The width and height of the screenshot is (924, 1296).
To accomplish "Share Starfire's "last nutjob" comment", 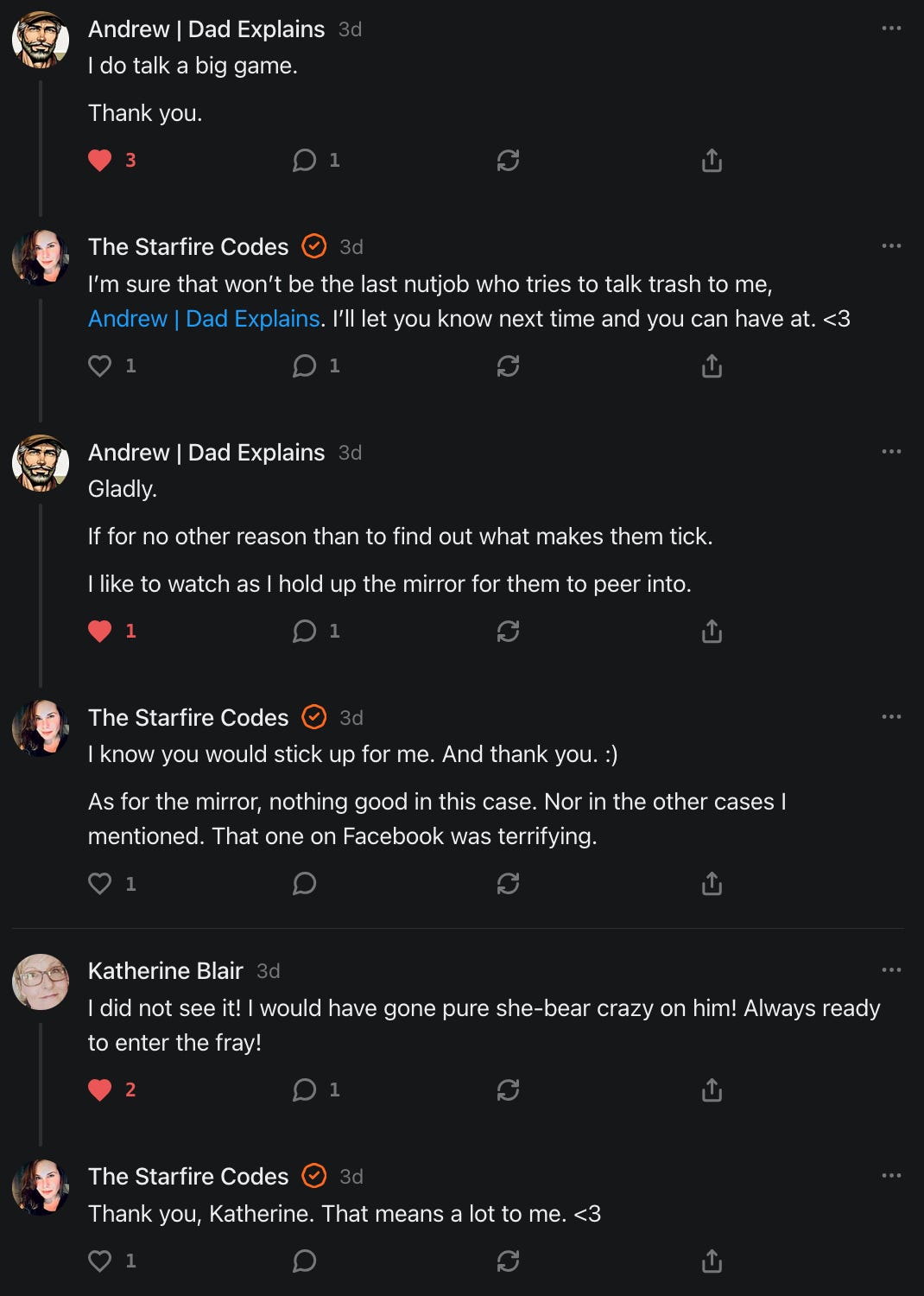I will pos(712,366).
